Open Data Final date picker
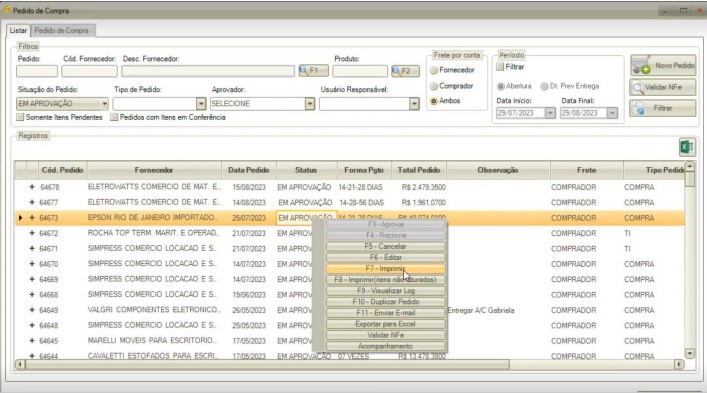707x393 pixels. tap(612, 113)
